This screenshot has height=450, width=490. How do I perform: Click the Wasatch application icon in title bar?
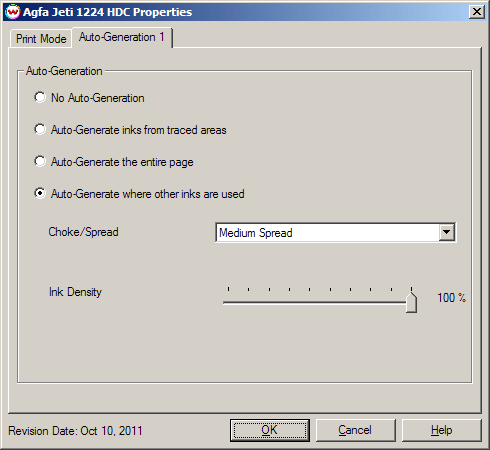[x=13, y=12]
